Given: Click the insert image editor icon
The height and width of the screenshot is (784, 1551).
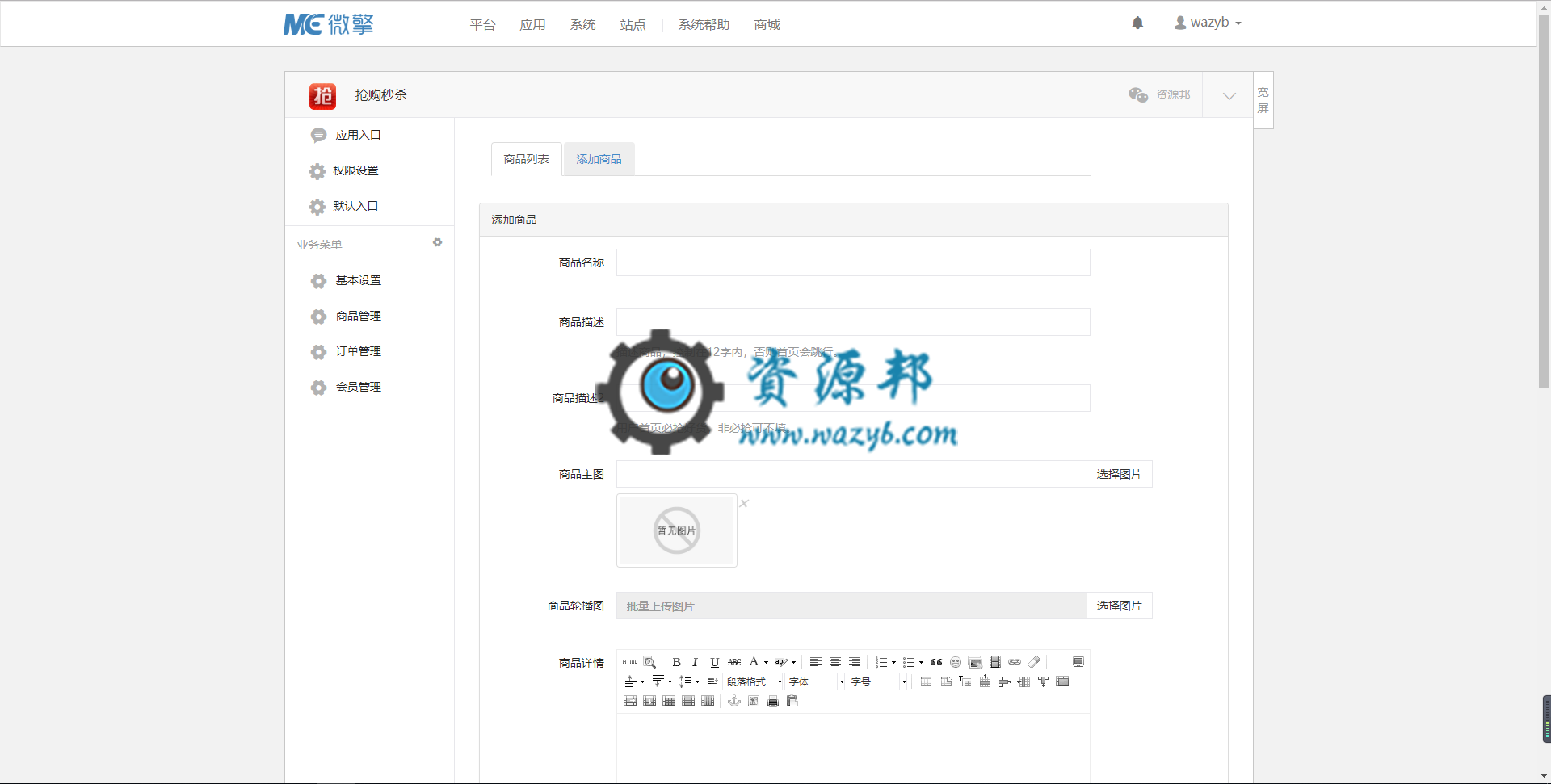Looking at the screenshot, I should [975, 662].
